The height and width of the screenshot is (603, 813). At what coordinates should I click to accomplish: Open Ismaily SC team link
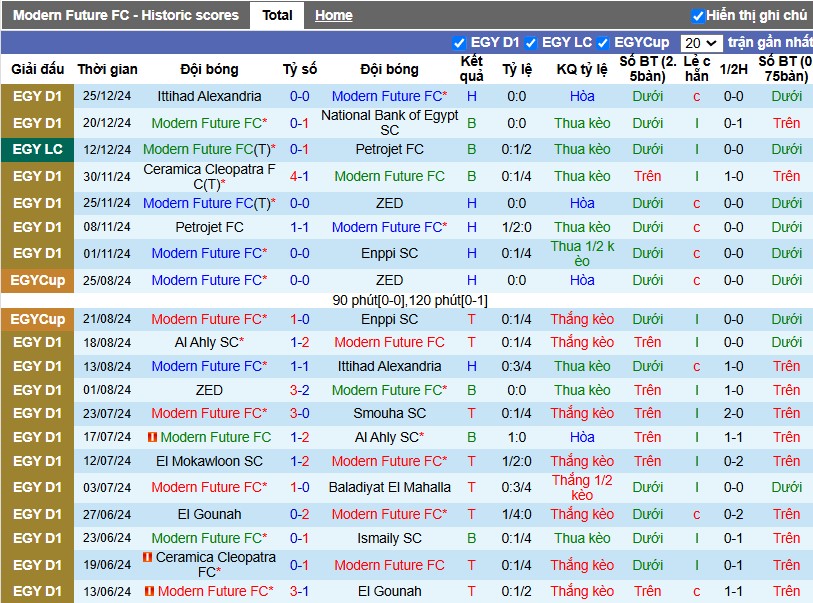coord(389,538)
